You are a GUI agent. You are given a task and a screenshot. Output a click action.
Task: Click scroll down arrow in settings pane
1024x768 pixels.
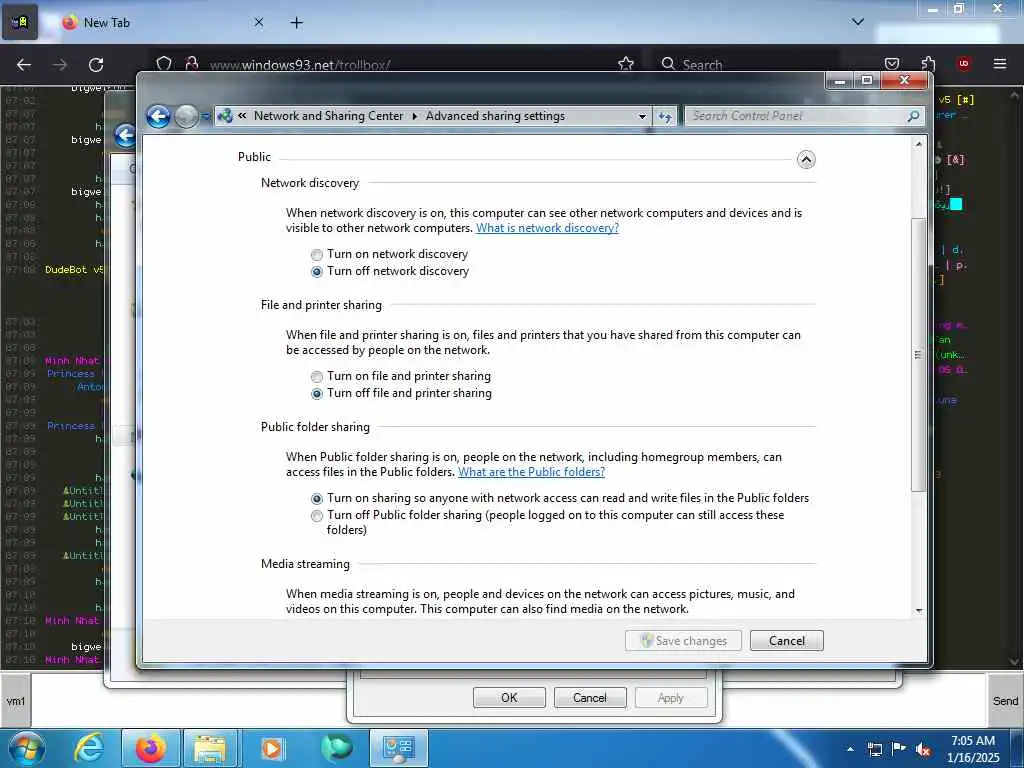919,611
